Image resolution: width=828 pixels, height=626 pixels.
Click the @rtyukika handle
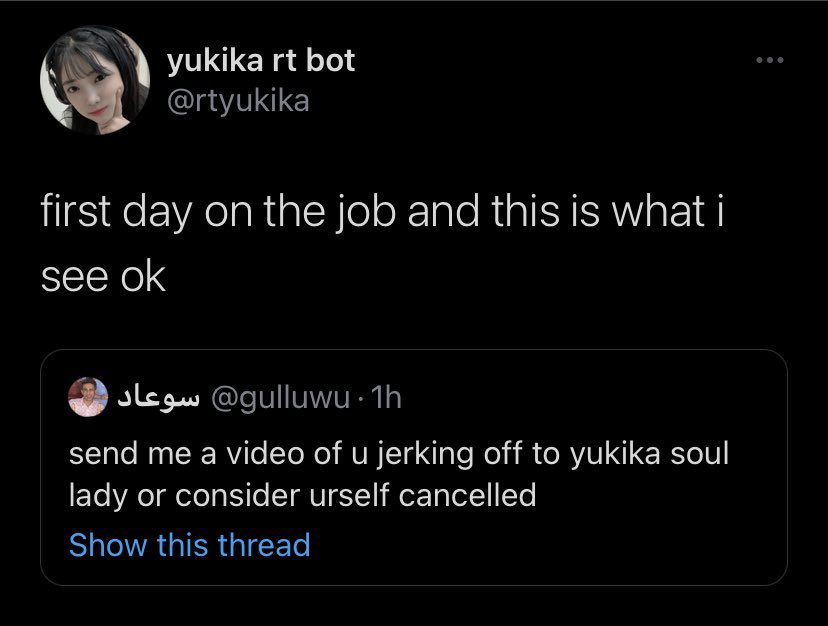238,100
